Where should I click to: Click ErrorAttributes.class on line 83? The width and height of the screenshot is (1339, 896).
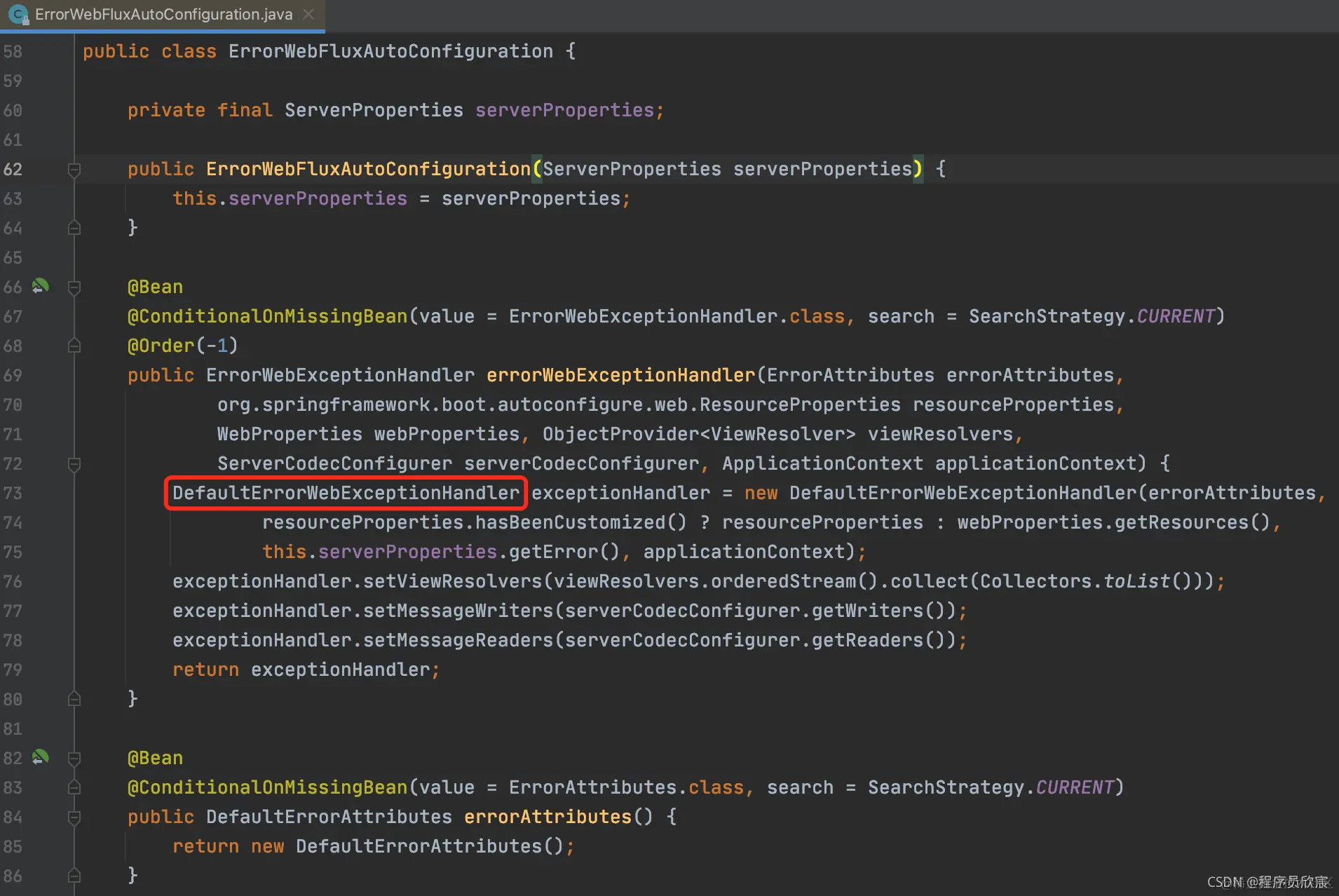[626, 787]
